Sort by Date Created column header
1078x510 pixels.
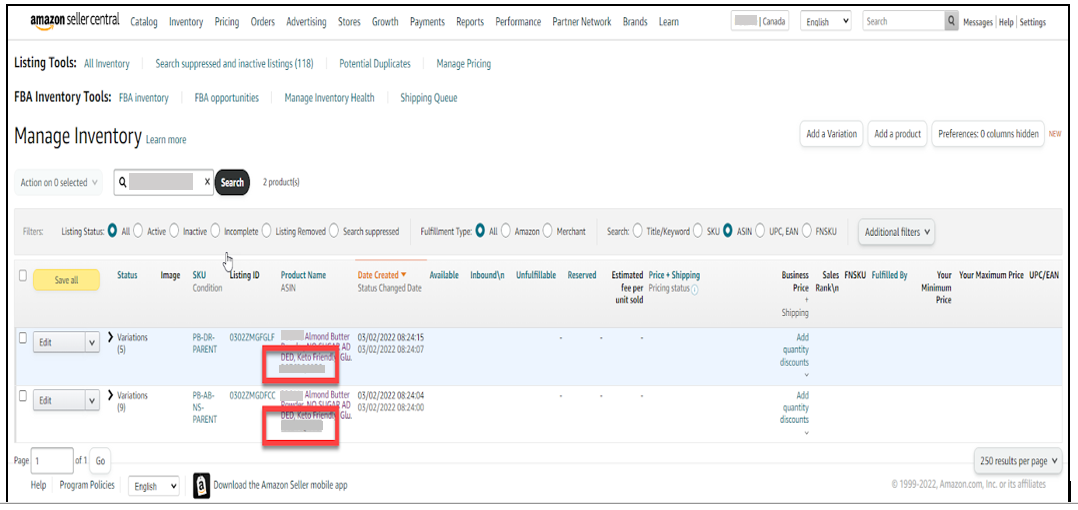pyautogui.click(x=382, y=275)
